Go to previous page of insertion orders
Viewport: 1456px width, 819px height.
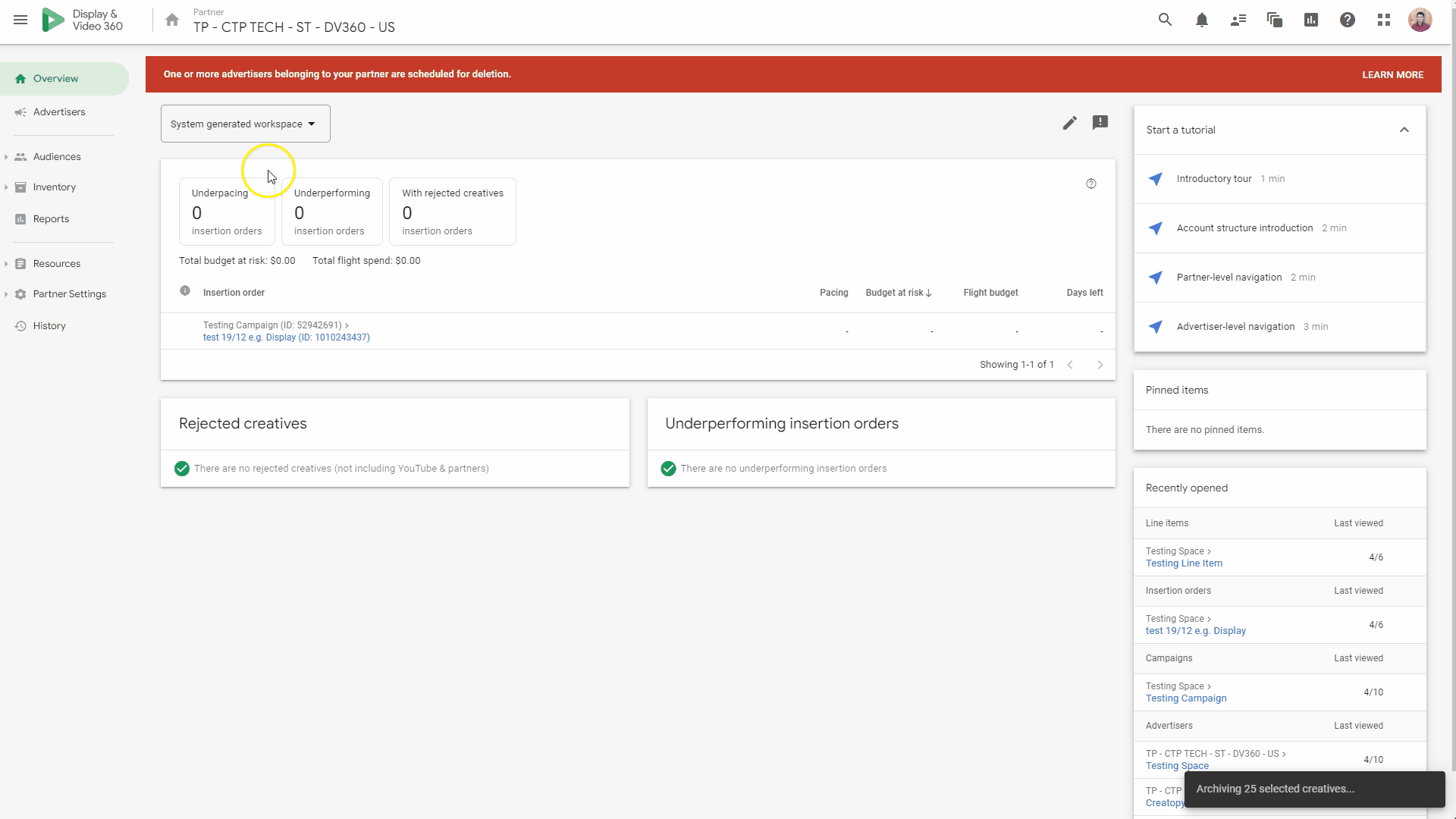[1070, 365]
